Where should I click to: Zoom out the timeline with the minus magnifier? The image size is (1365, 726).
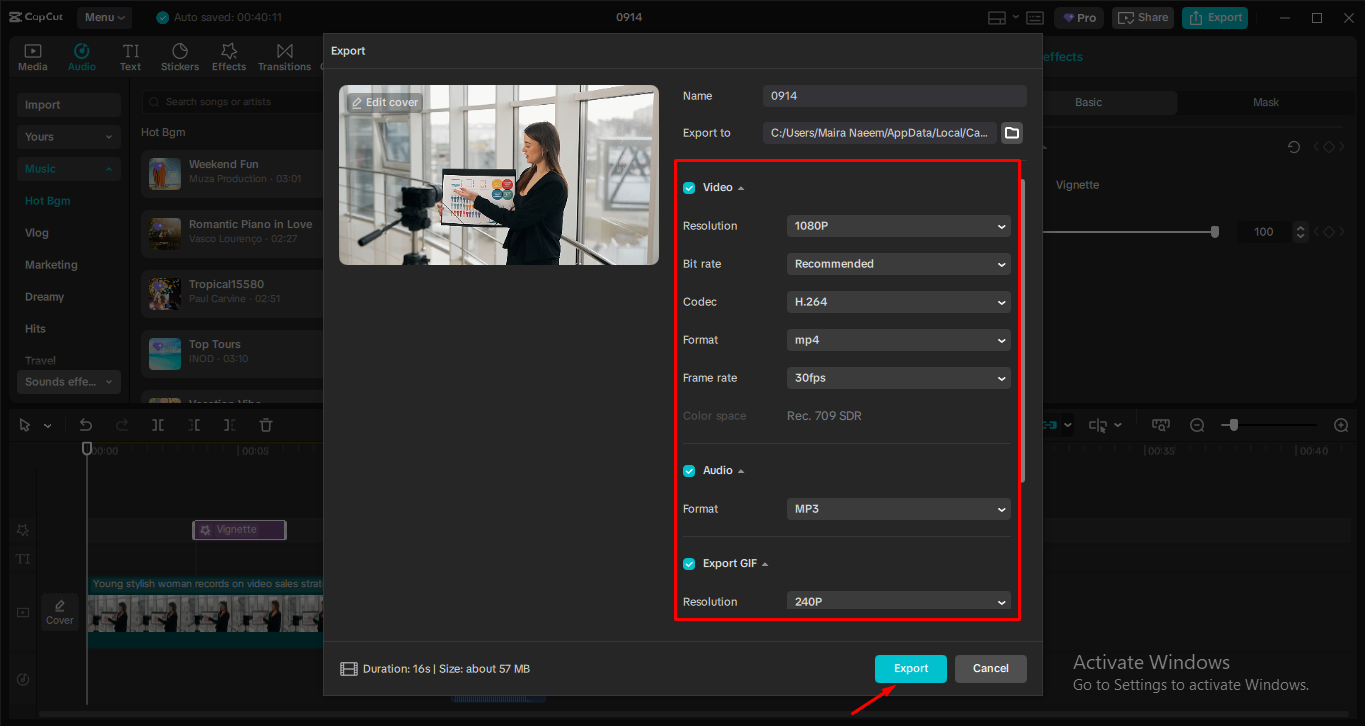tap(1197, 425)
